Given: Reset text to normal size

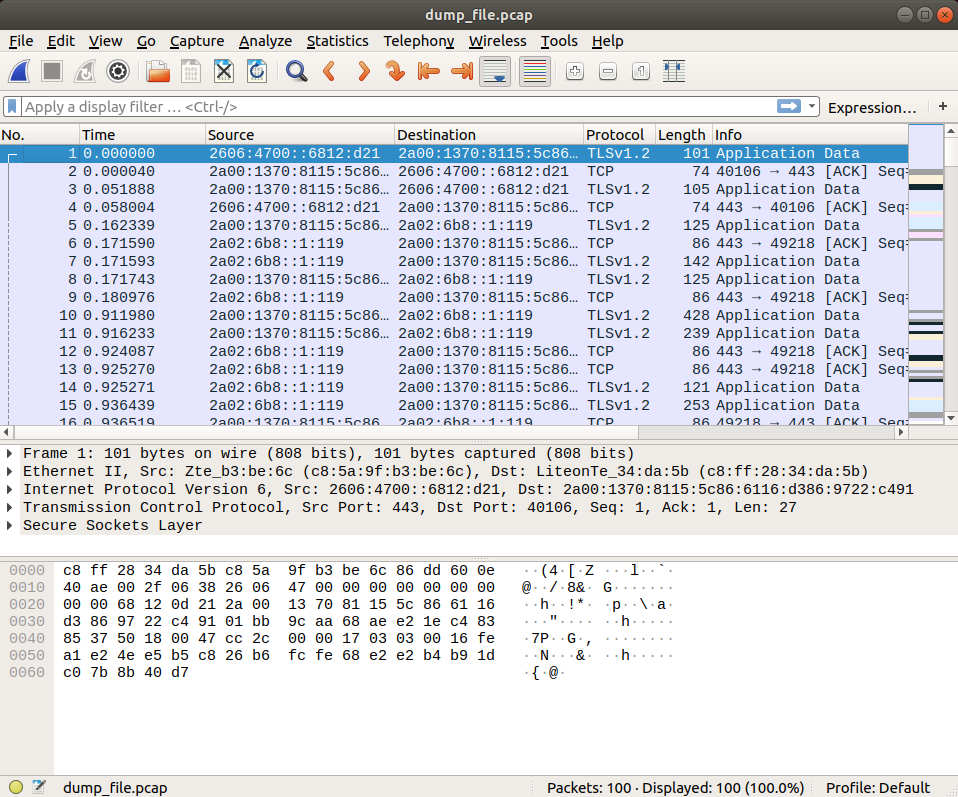Looking at the screenshot, I should point(641,72).
